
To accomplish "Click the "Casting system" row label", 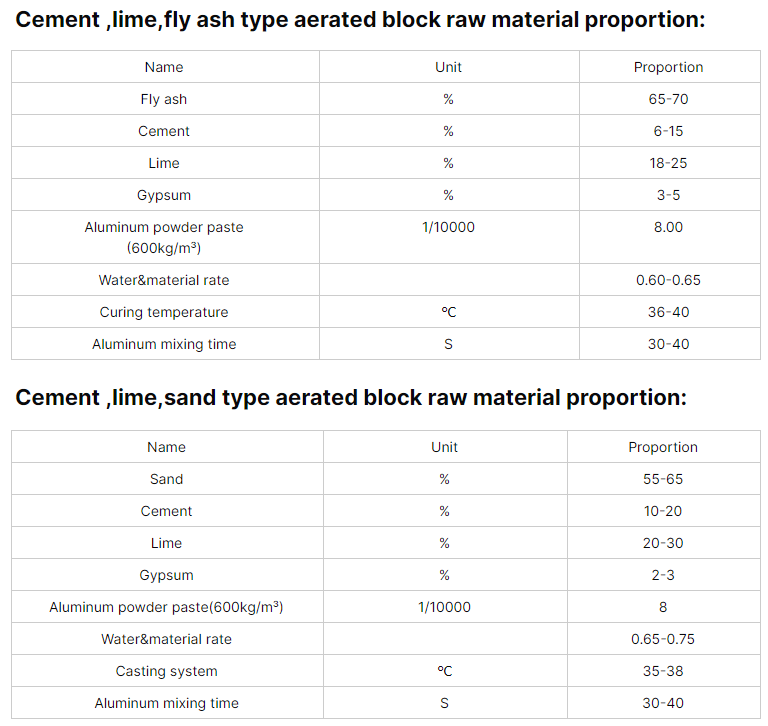I will pos(166,671).
